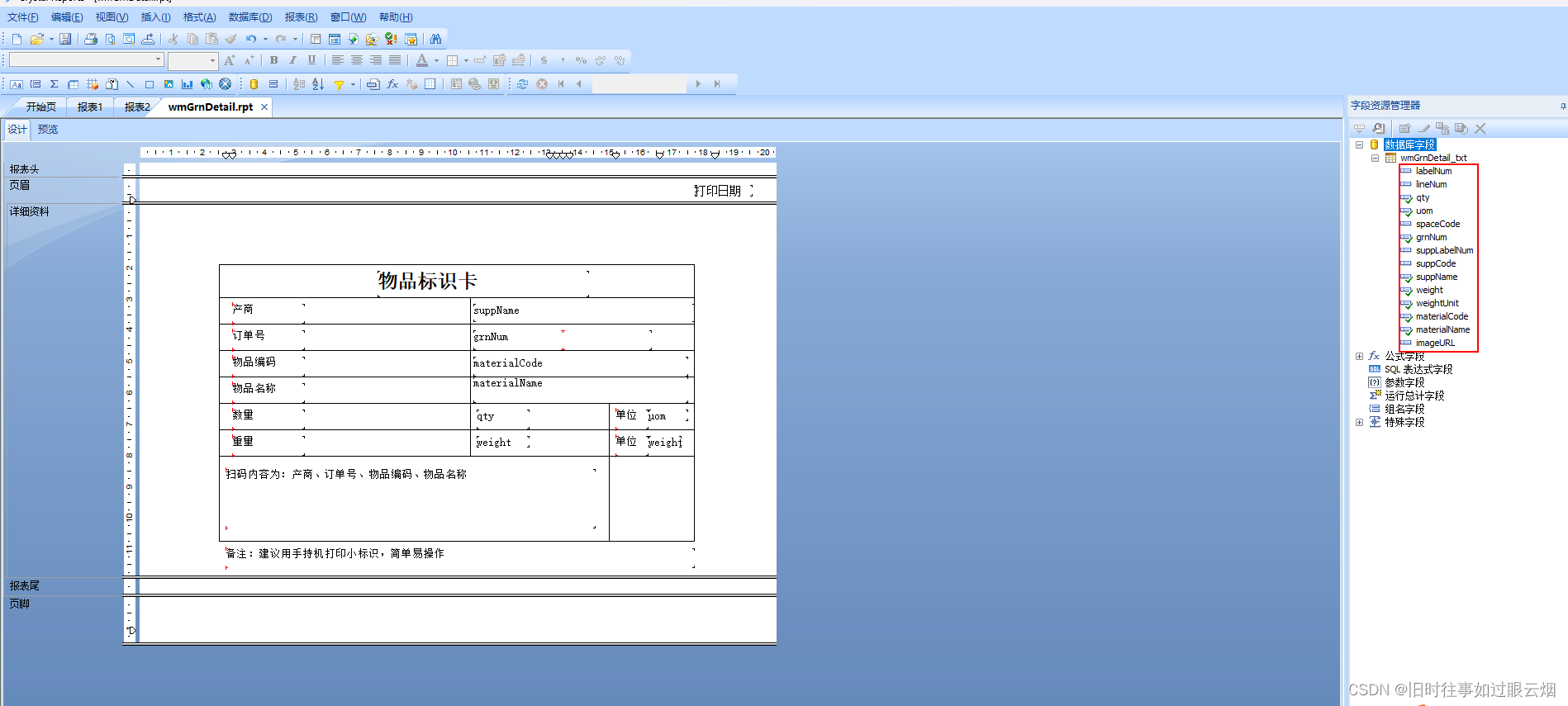This screenshot has width=1568, height=706.
Task: Open Formula Workshop fx icon
Action: [392, 84]
